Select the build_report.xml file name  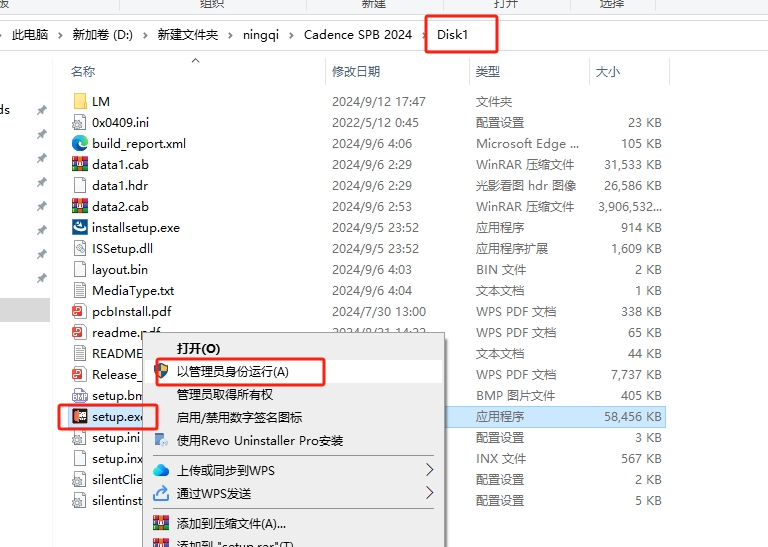point(139,144)
